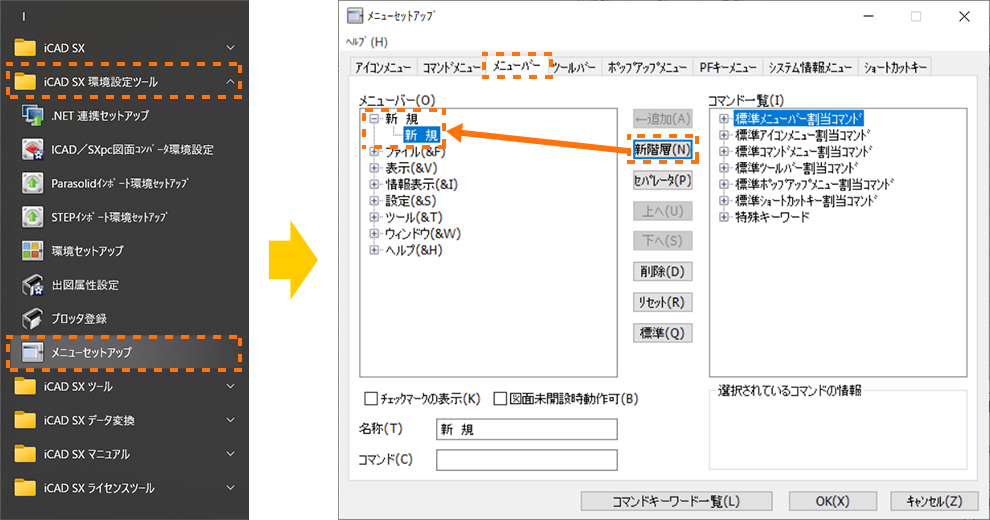Click キャンセル(Z) button

pyautogui.click(x=934, y=501)
